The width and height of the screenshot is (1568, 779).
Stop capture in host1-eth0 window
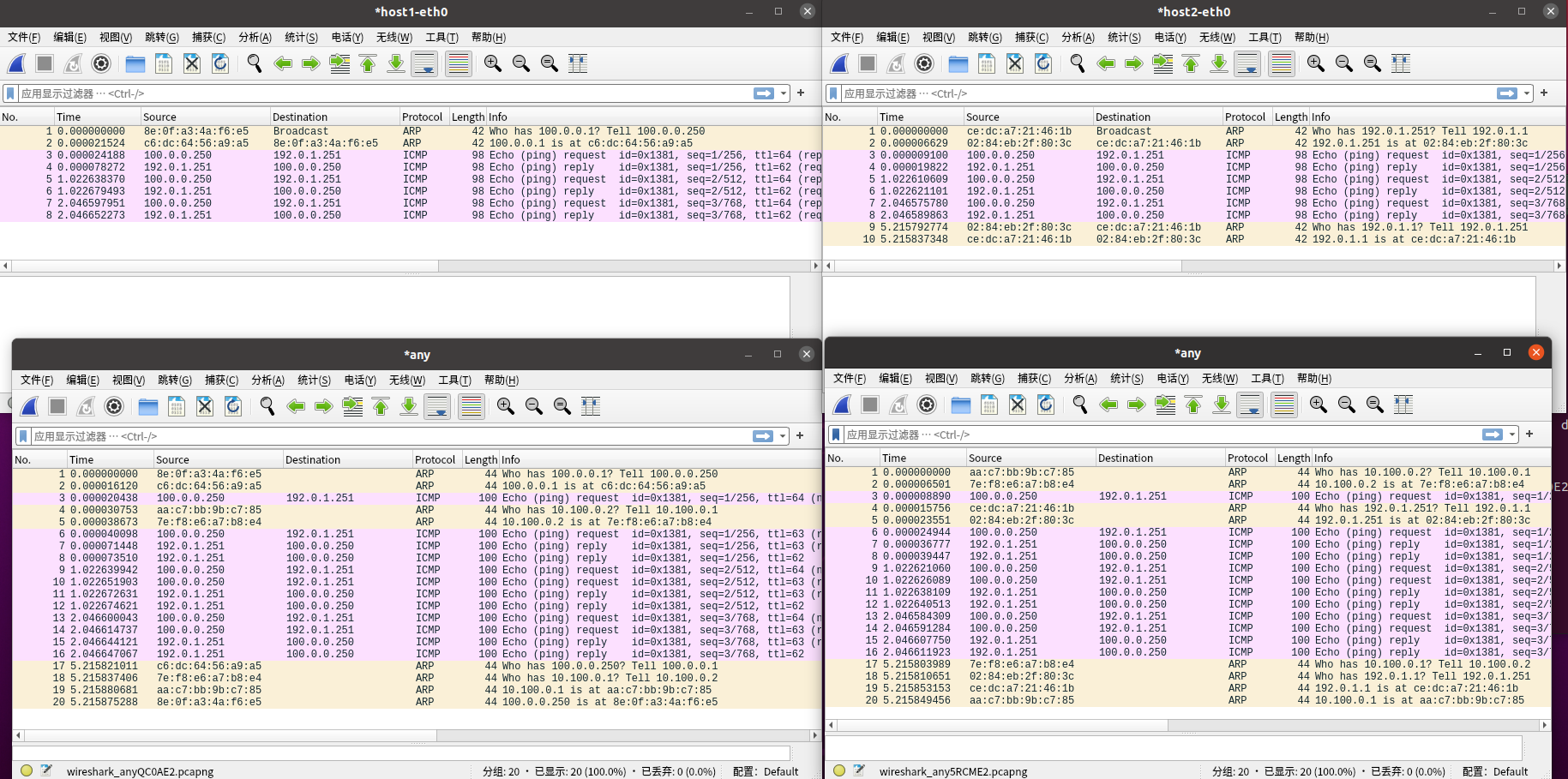tap(45, 63)
